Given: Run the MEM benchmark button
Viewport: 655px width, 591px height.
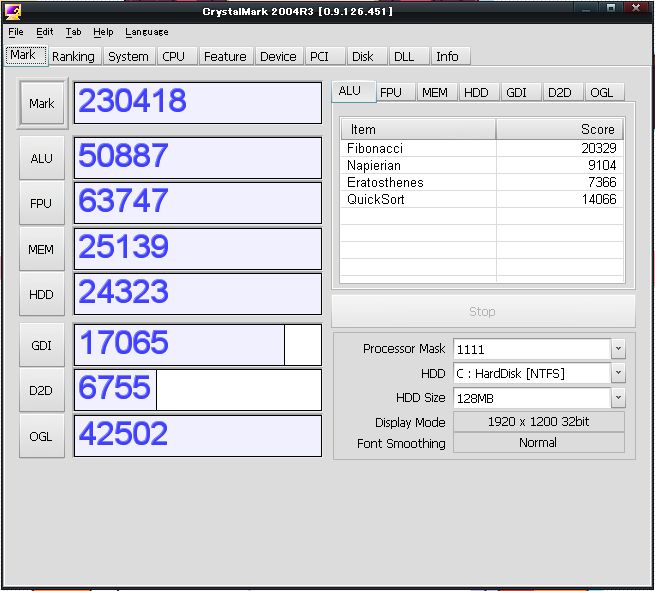Looking at the screenshot, I should pyautogui.click(x=42, y=249).
